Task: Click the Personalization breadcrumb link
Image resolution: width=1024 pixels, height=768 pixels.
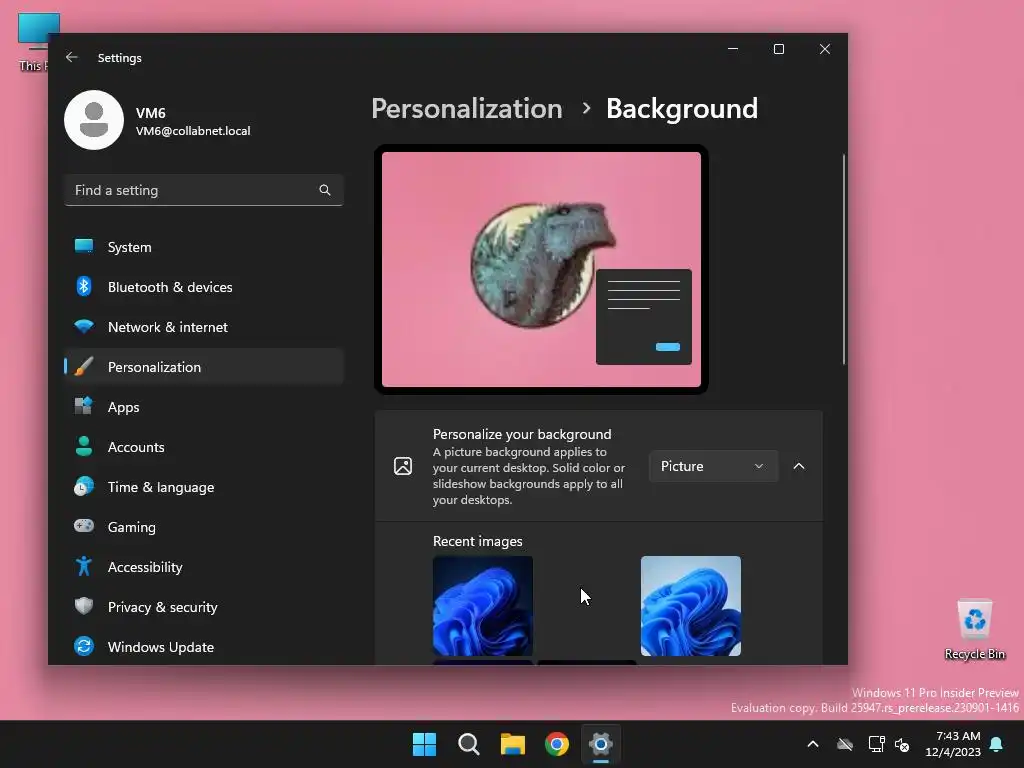Action: [x=467, y=108]
